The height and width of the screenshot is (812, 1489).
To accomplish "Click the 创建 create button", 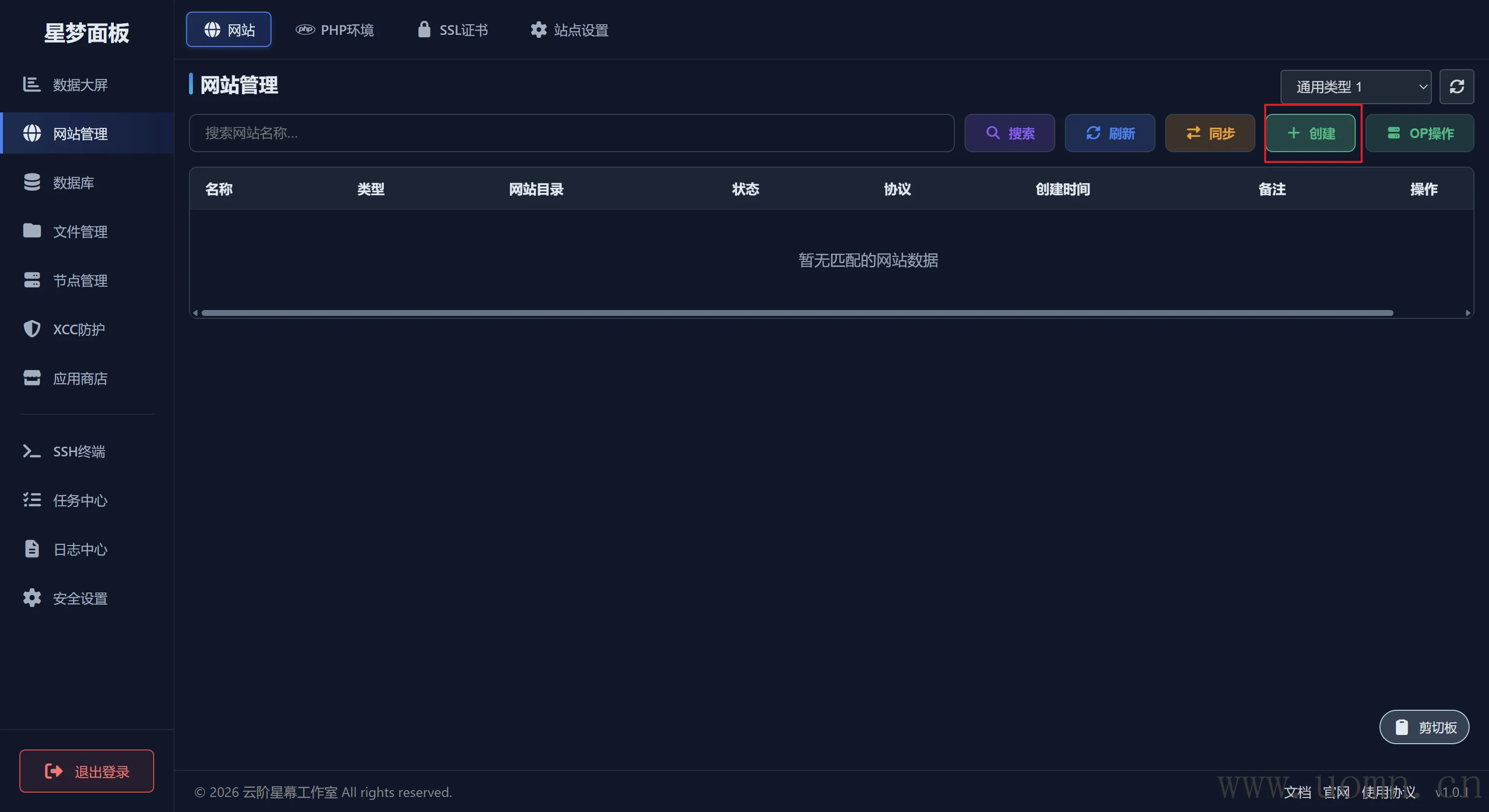I will [1311, 133].
